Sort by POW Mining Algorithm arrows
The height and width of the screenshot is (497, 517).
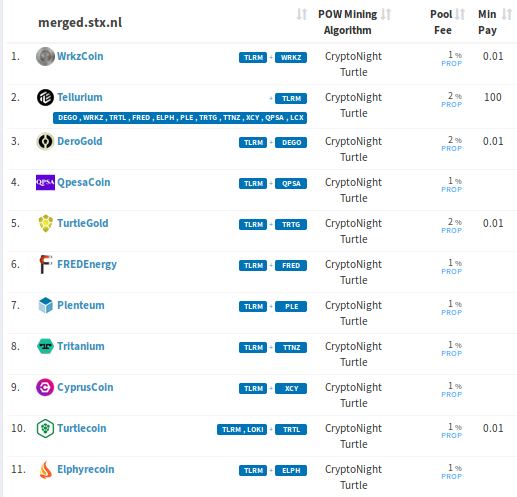386,14
